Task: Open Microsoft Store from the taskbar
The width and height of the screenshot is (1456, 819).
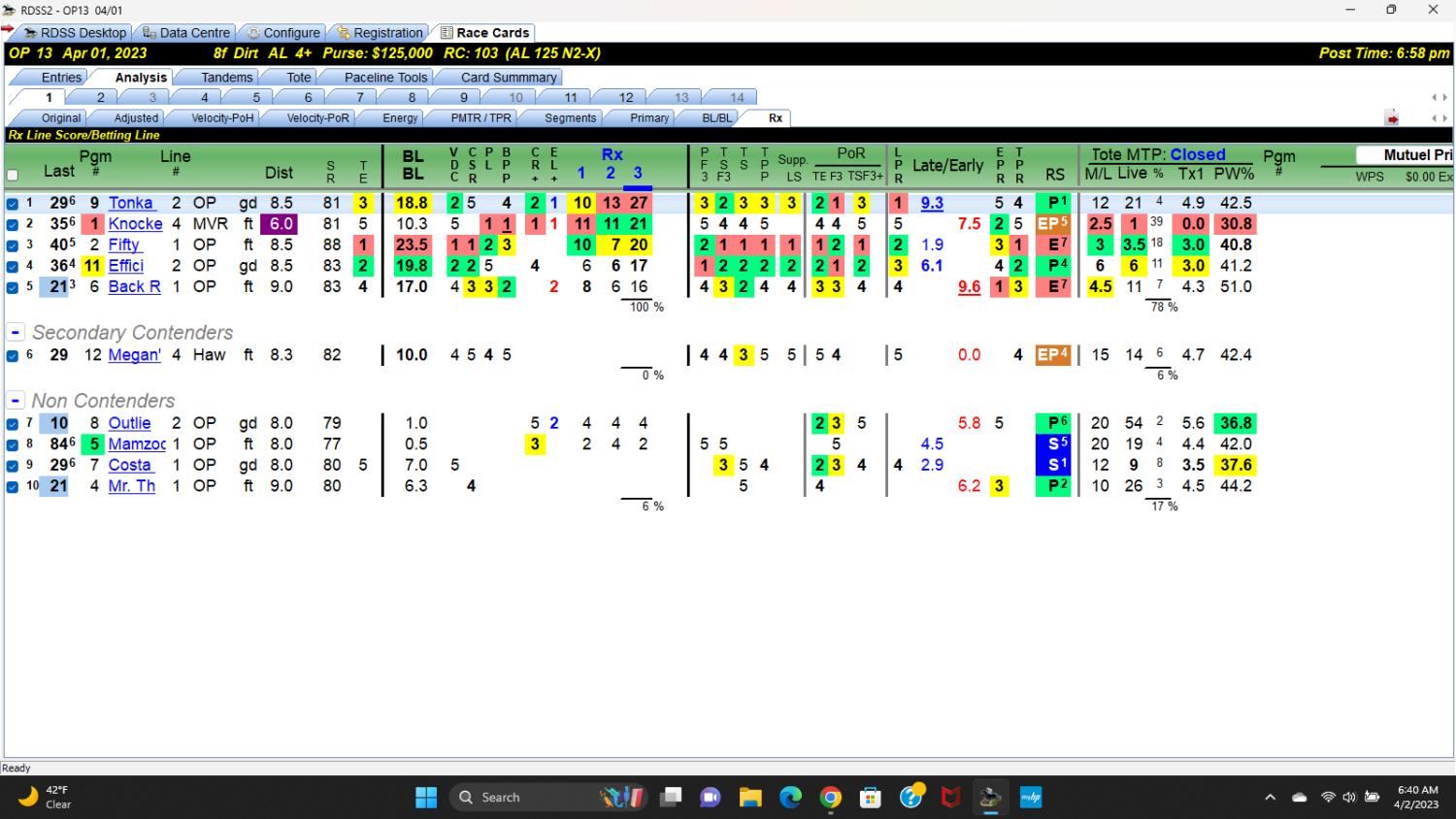Action: point(870,798)
